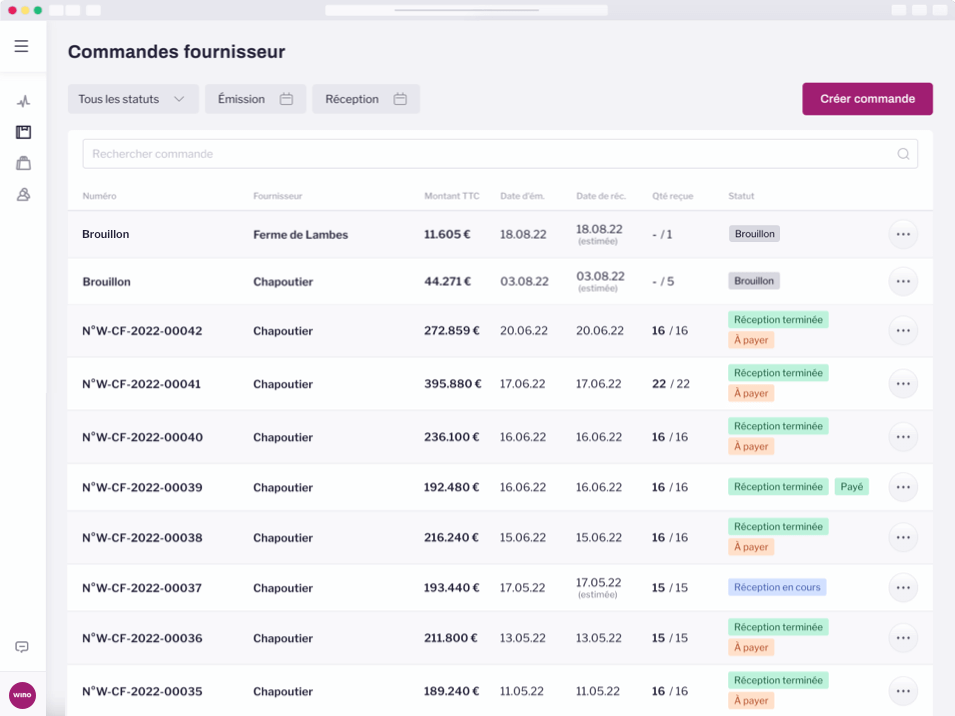Click the search magnifier in the search bar
The height and width of the screenshot is (716, 955).
(902, 153)
